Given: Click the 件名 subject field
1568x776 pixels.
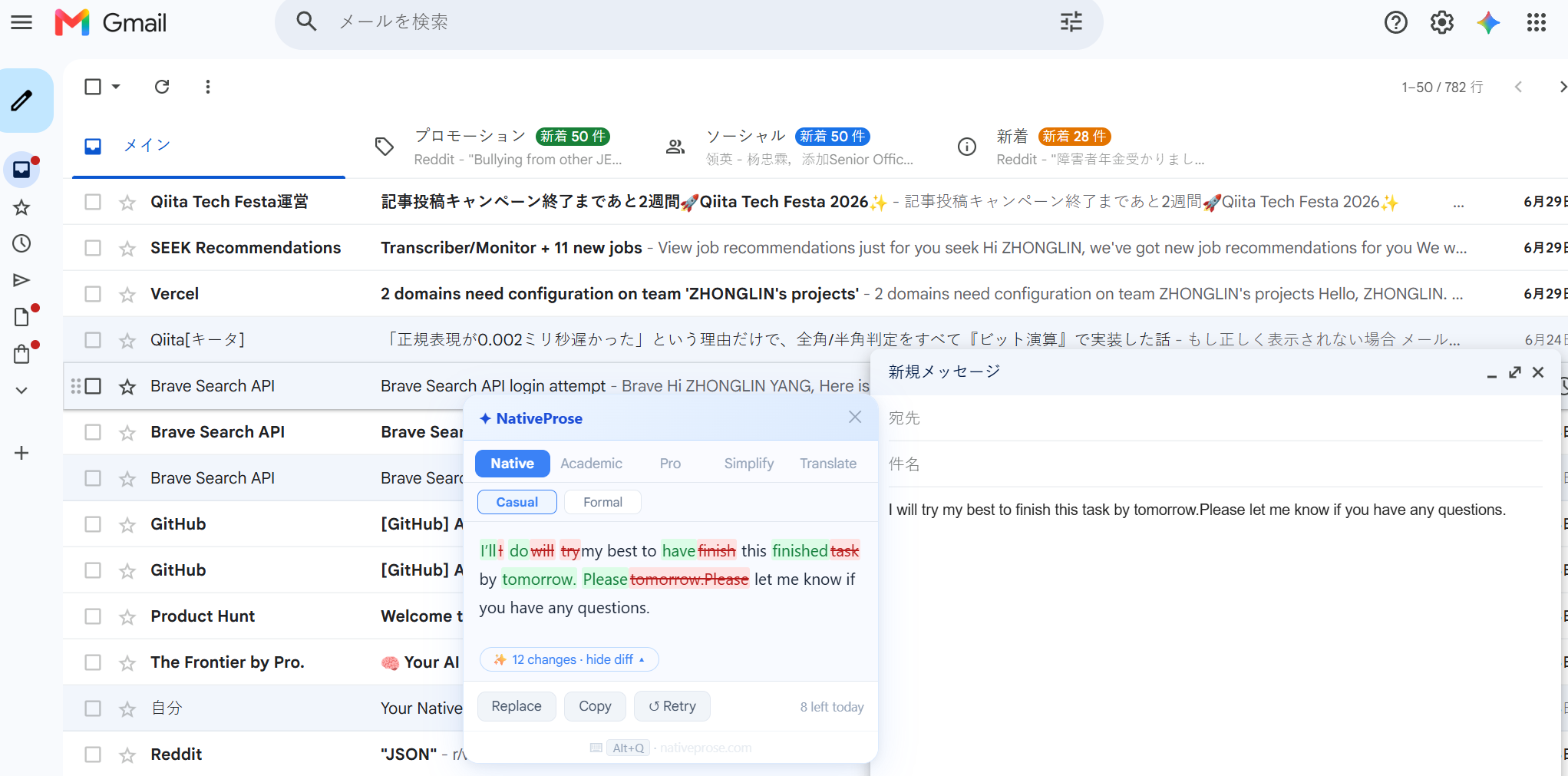Looking at the screenshot, I should (1215, 464).
